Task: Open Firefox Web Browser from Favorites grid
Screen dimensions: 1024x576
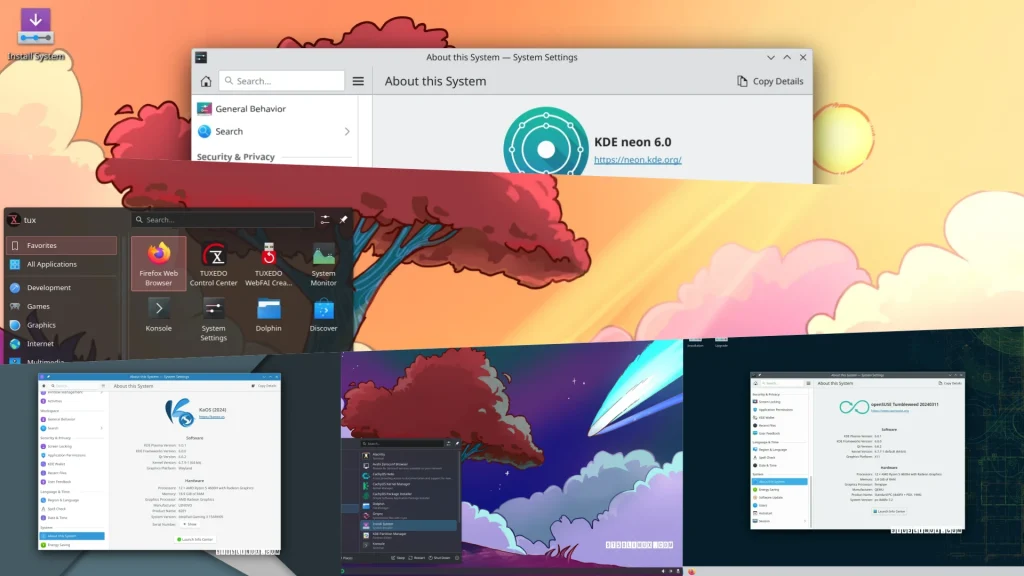Action: [158, 262]
